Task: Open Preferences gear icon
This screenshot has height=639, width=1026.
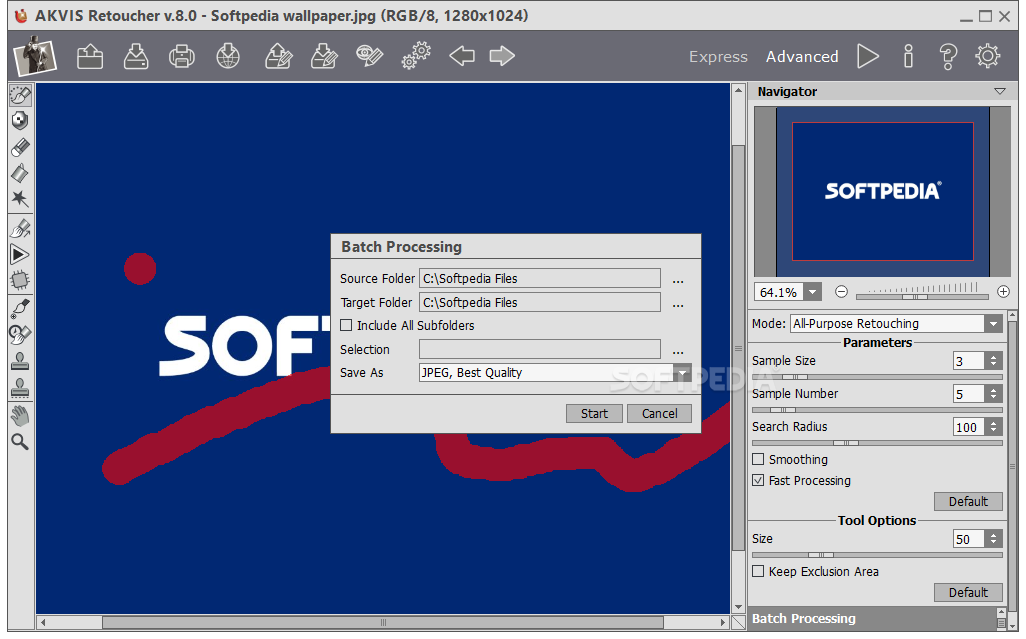Action: (987, 56)
